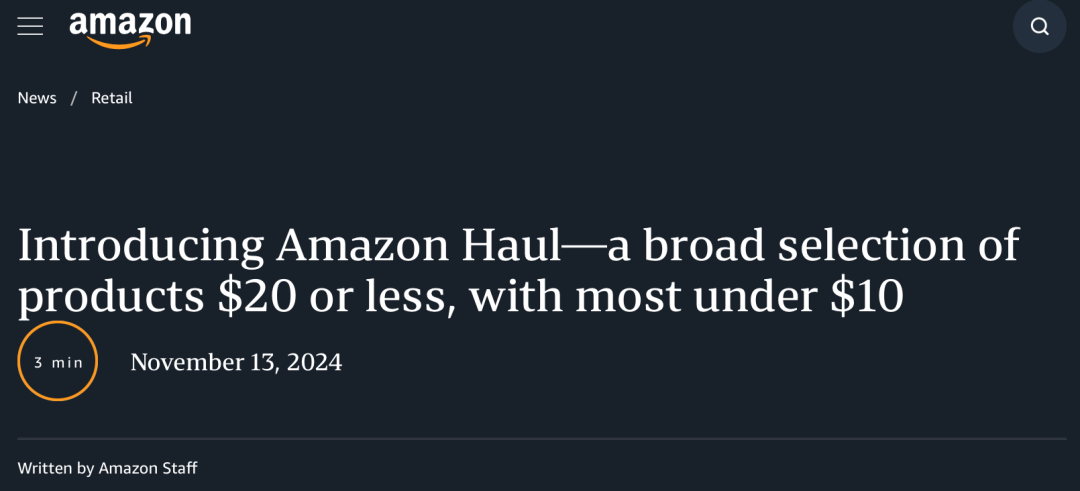This screenshot has height=491, width=1080.
Task: Open the Retail category breadcrumb
Action: 112,98
